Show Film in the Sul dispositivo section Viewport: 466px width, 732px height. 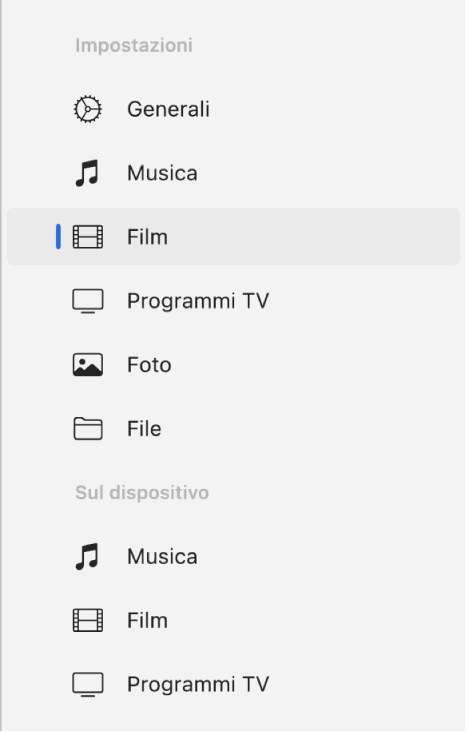(x=233, y=620)
